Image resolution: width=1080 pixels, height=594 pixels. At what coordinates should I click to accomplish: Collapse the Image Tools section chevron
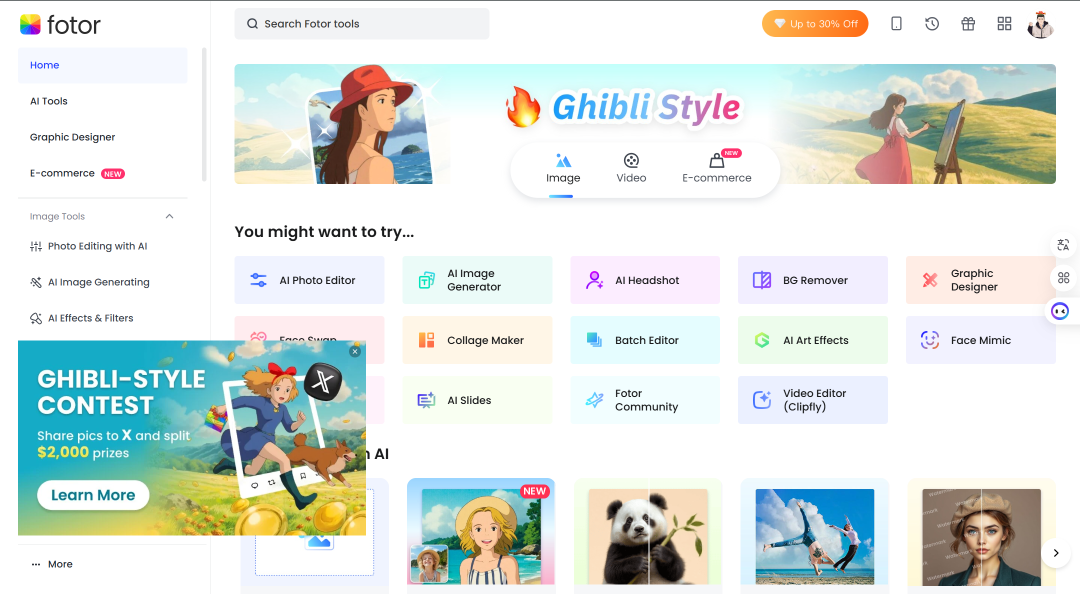point(169,216)
